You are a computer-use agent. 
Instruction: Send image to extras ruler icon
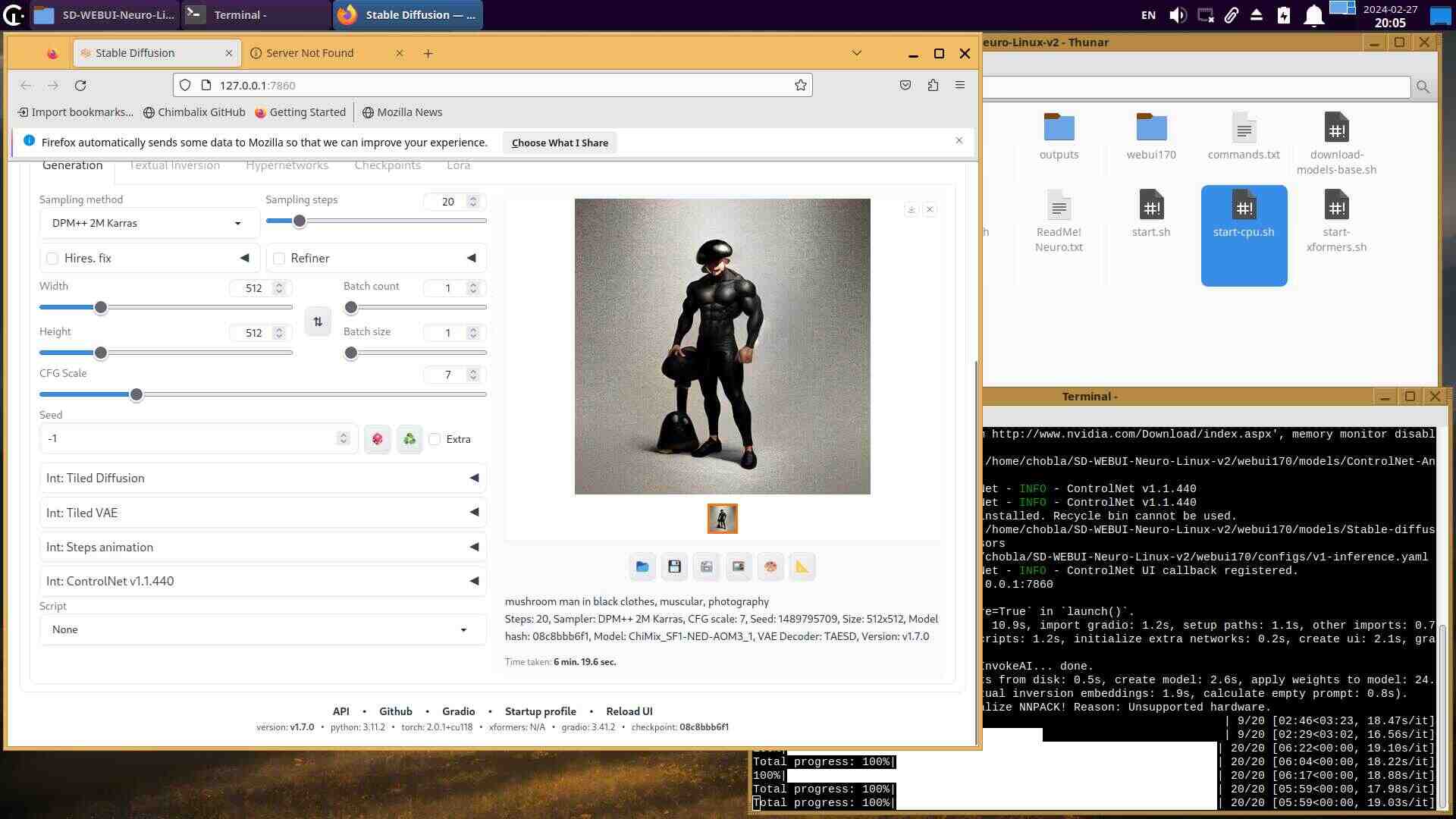click(802, 566)
